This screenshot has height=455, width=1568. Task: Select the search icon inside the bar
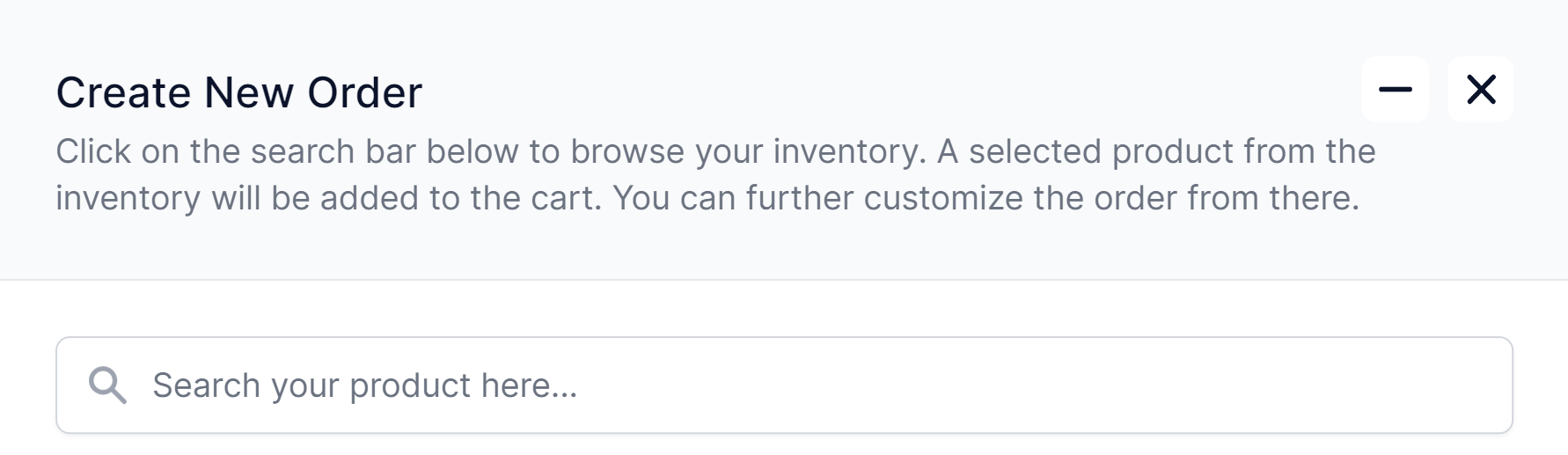click(107, 385)
